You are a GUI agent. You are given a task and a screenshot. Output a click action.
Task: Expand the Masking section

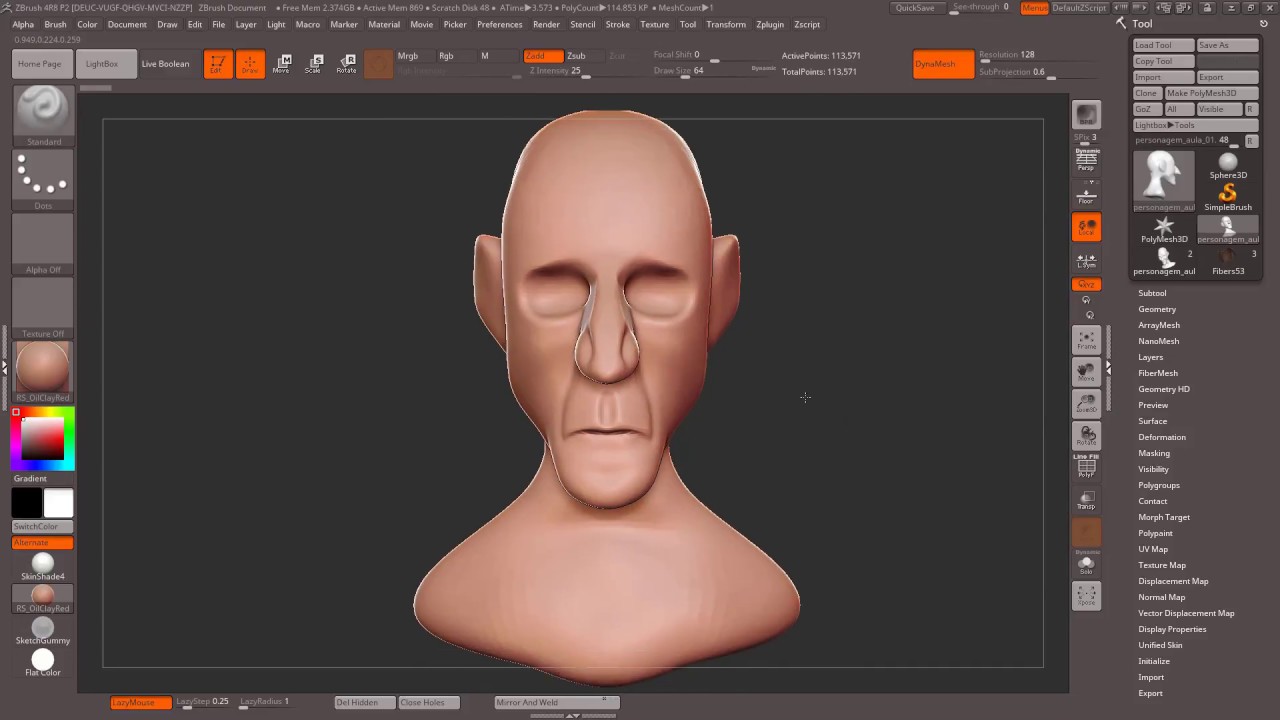click(x=1154, y=453)
